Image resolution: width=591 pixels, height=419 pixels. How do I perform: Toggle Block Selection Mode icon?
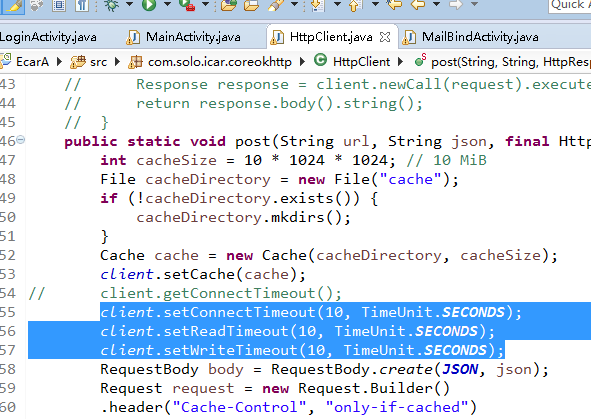(59, 5)
